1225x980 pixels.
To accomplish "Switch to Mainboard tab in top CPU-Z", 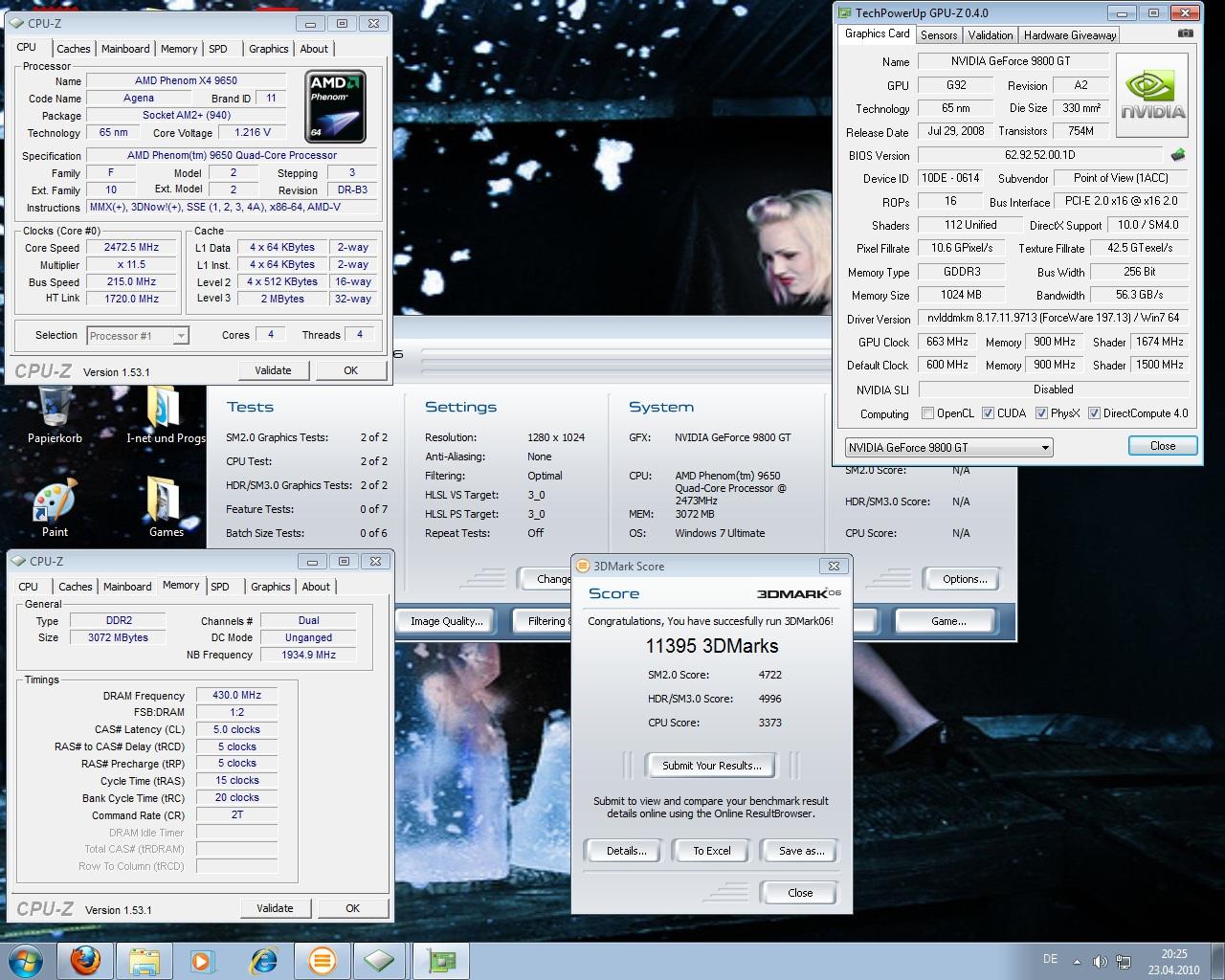I will pos(125,49).
